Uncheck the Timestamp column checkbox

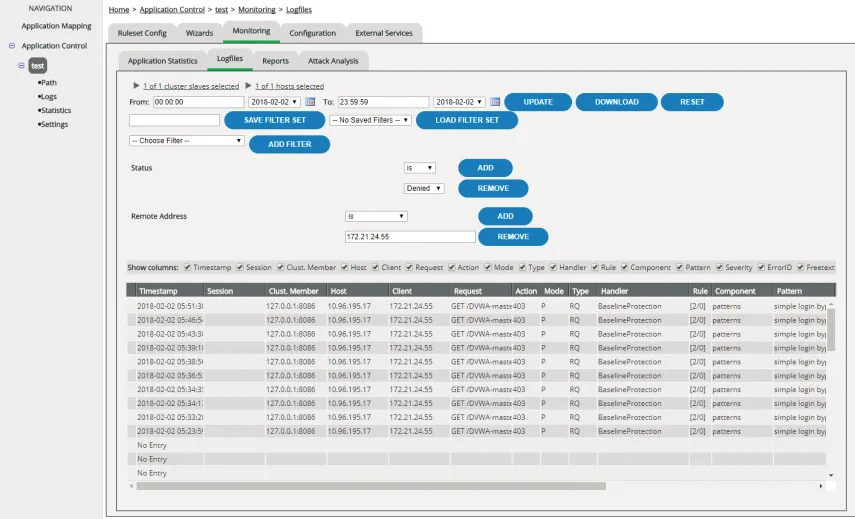(x=188, y=267)
